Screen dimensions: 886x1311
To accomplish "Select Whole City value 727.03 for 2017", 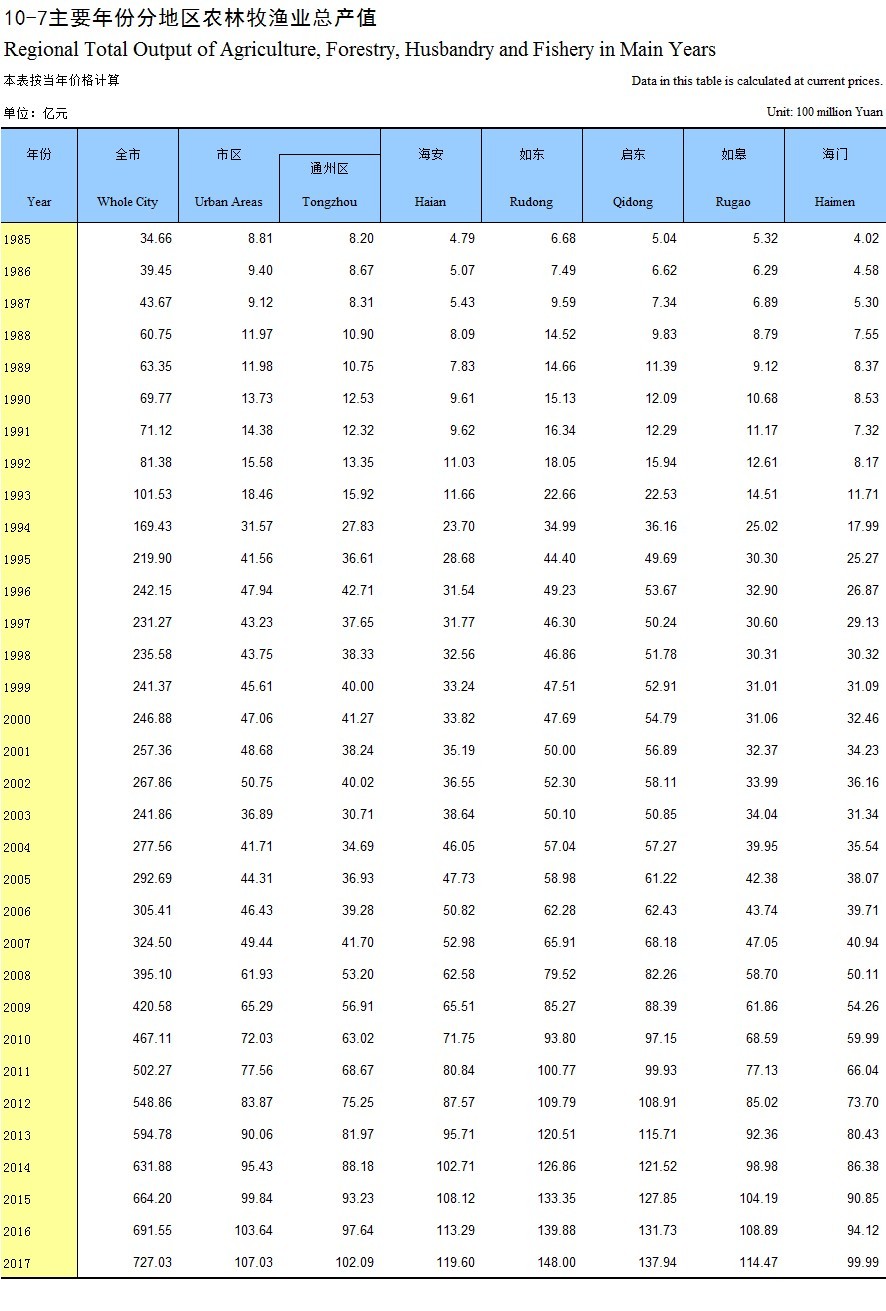I will [152, 1263].
